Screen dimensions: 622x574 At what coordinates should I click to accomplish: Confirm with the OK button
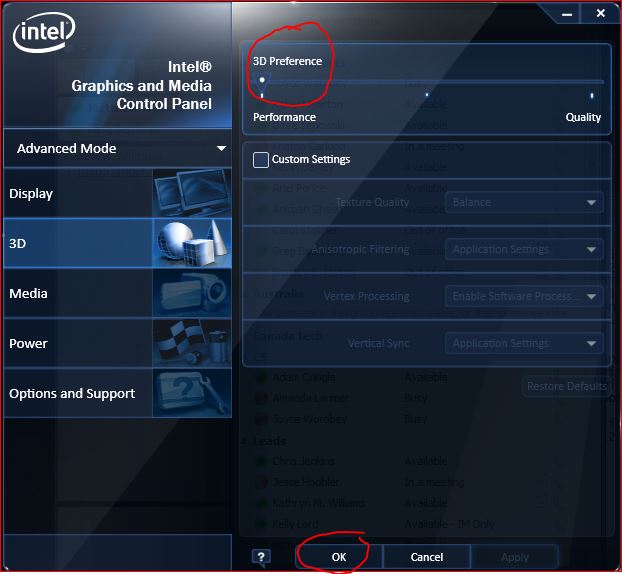pyautogui.click(x=339, y=557)
